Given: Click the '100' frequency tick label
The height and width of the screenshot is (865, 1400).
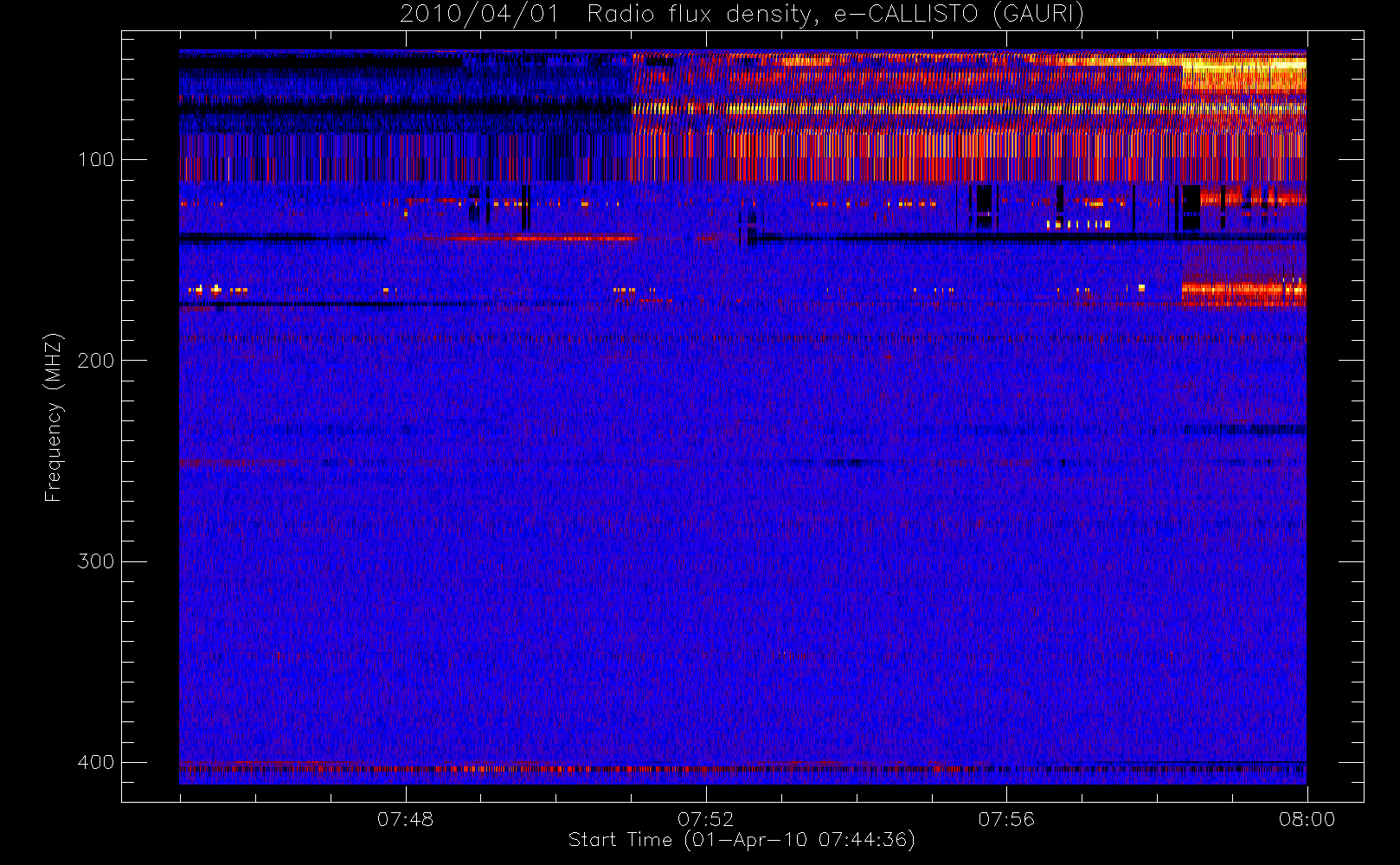Looking at the screenshot, I should coord(95,160).
